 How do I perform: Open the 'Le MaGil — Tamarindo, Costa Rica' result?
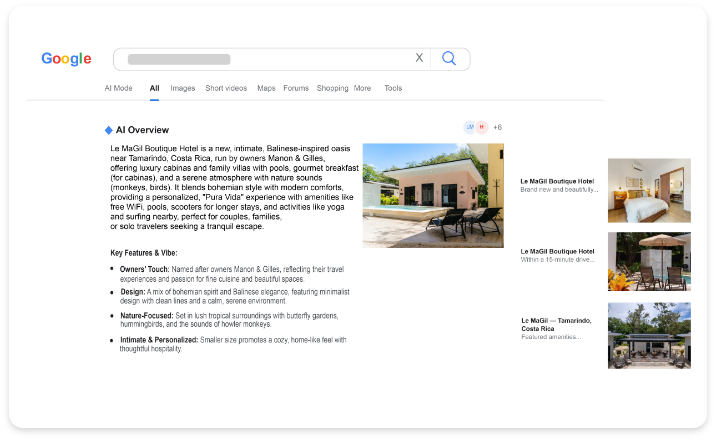(x=556, y=329)
